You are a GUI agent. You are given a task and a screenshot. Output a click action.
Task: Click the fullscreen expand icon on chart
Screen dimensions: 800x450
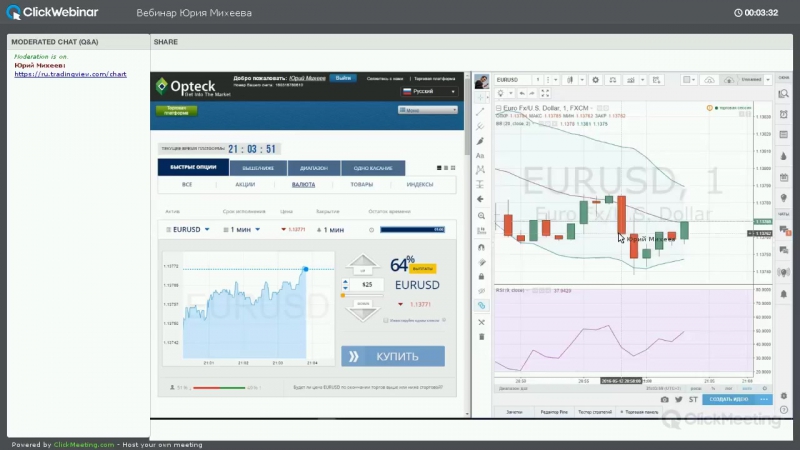click(545, 93)
